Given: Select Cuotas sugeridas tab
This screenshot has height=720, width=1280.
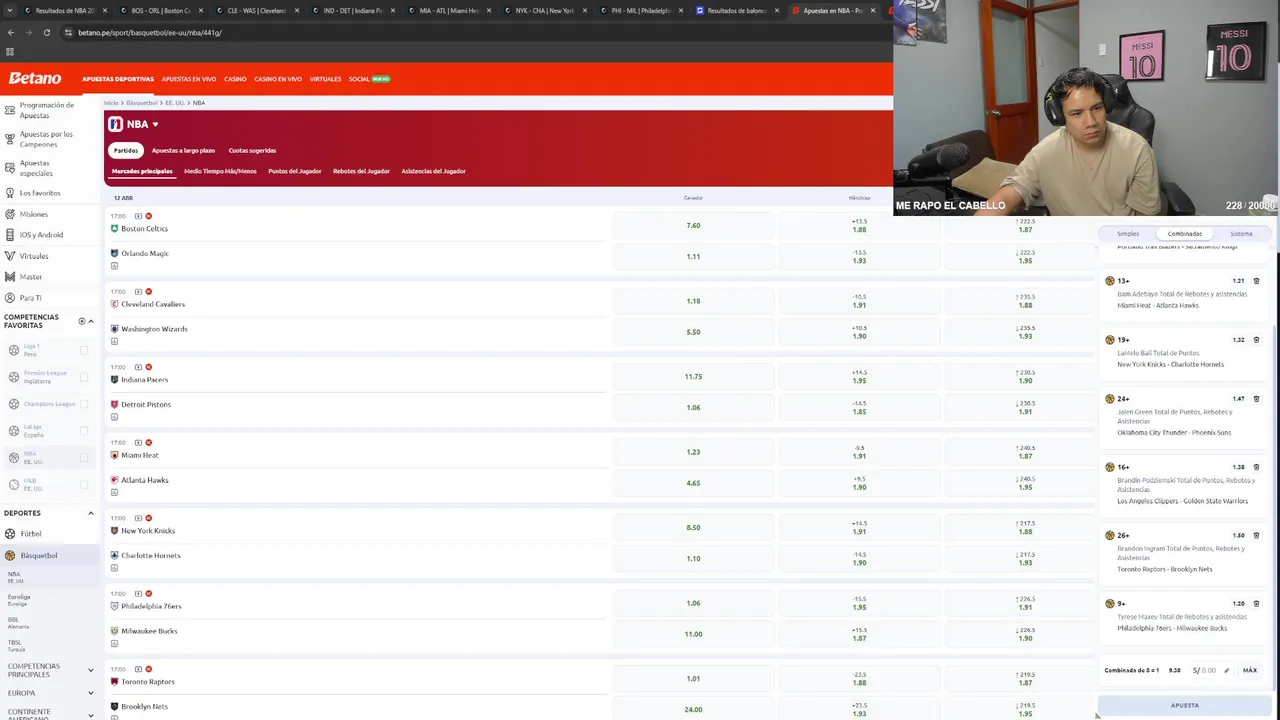Looking at the screenshot, I should [252, 150].
